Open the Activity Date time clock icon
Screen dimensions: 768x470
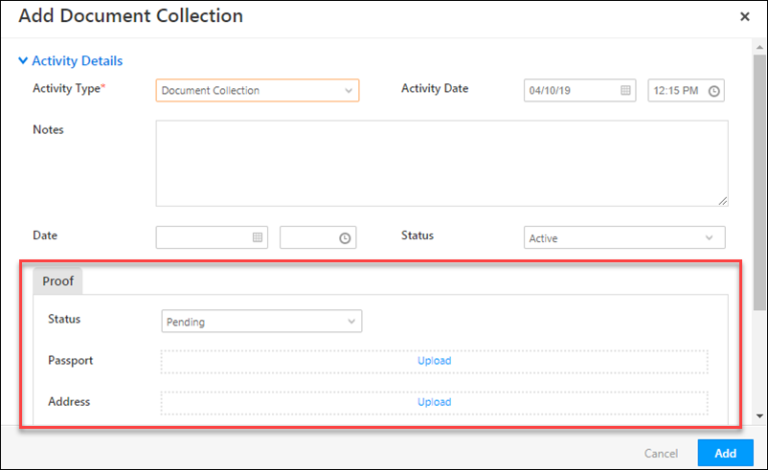(714, 91)
